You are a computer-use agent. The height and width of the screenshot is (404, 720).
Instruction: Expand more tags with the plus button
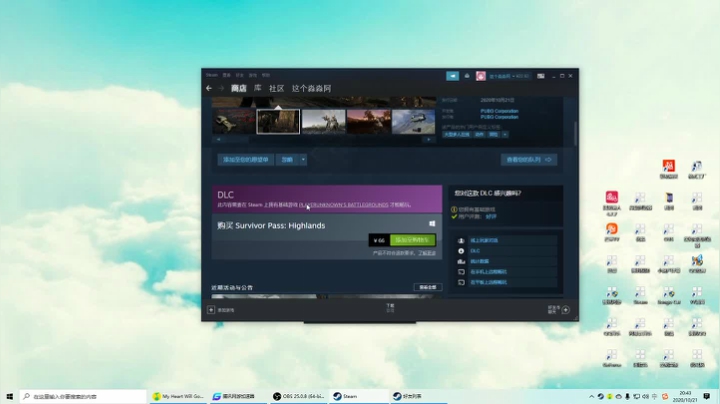[x=505, y=135]
